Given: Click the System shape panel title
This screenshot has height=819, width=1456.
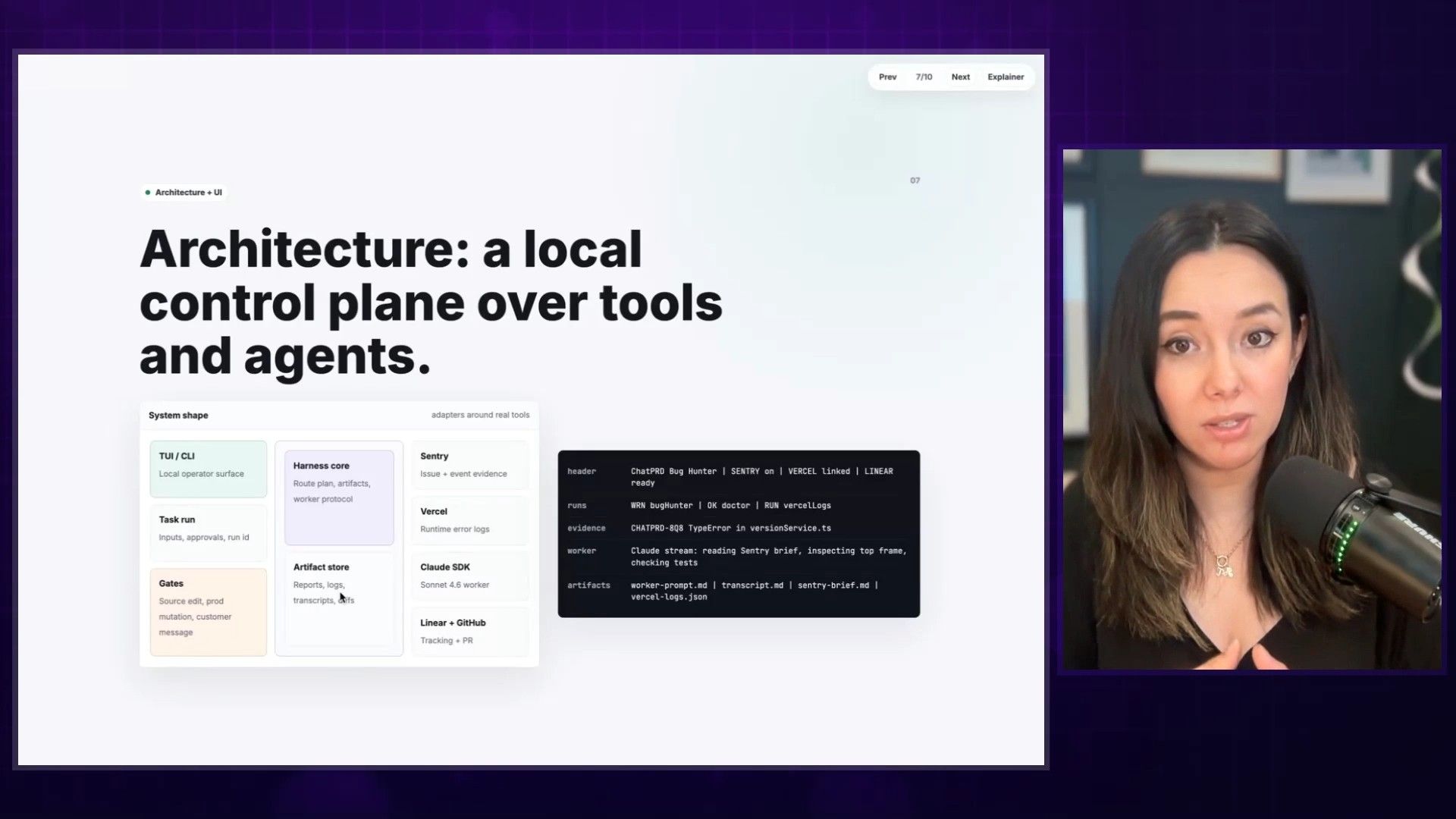Looking at the screenshot, I should coord(178,416).
